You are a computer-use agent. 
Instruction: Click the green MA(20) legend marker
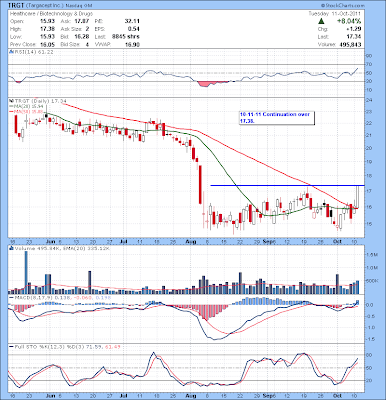[11, 106]
